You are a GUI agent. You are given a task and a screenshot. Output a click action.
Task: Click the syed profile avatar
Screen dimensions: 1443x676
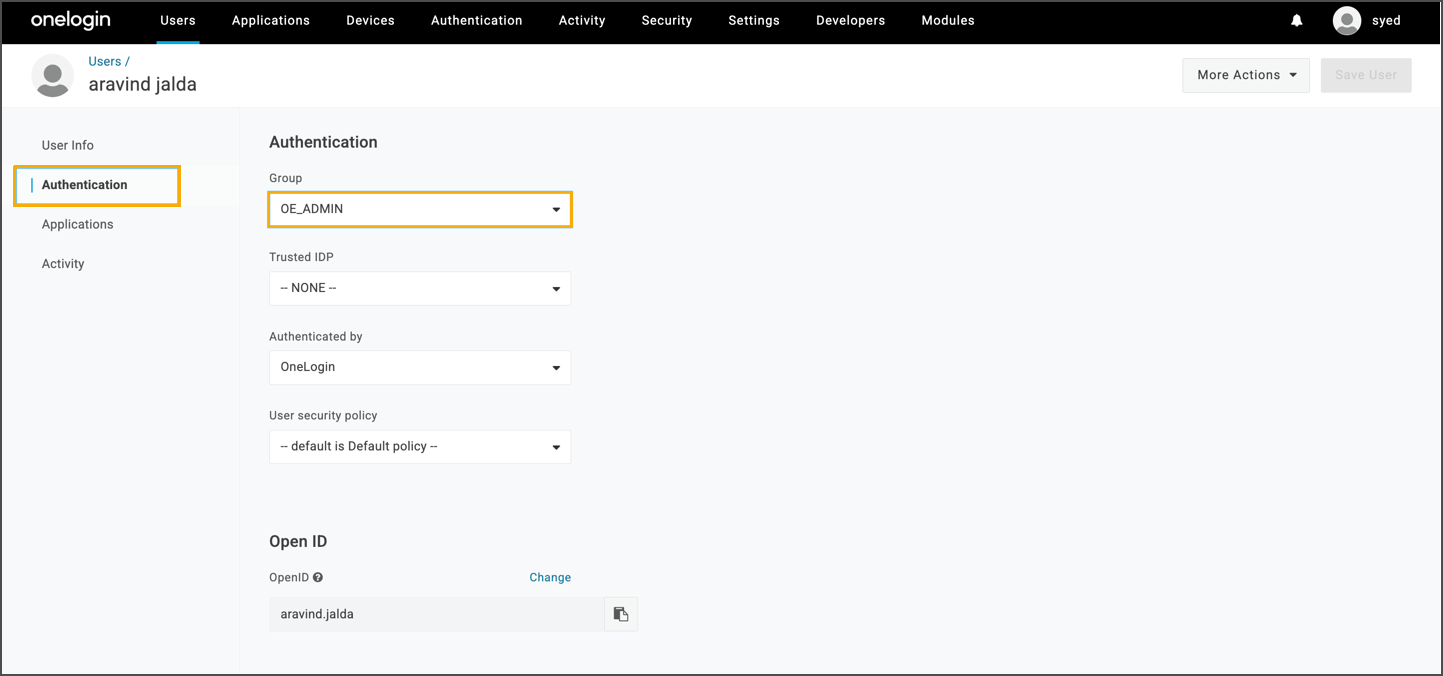1347,20
